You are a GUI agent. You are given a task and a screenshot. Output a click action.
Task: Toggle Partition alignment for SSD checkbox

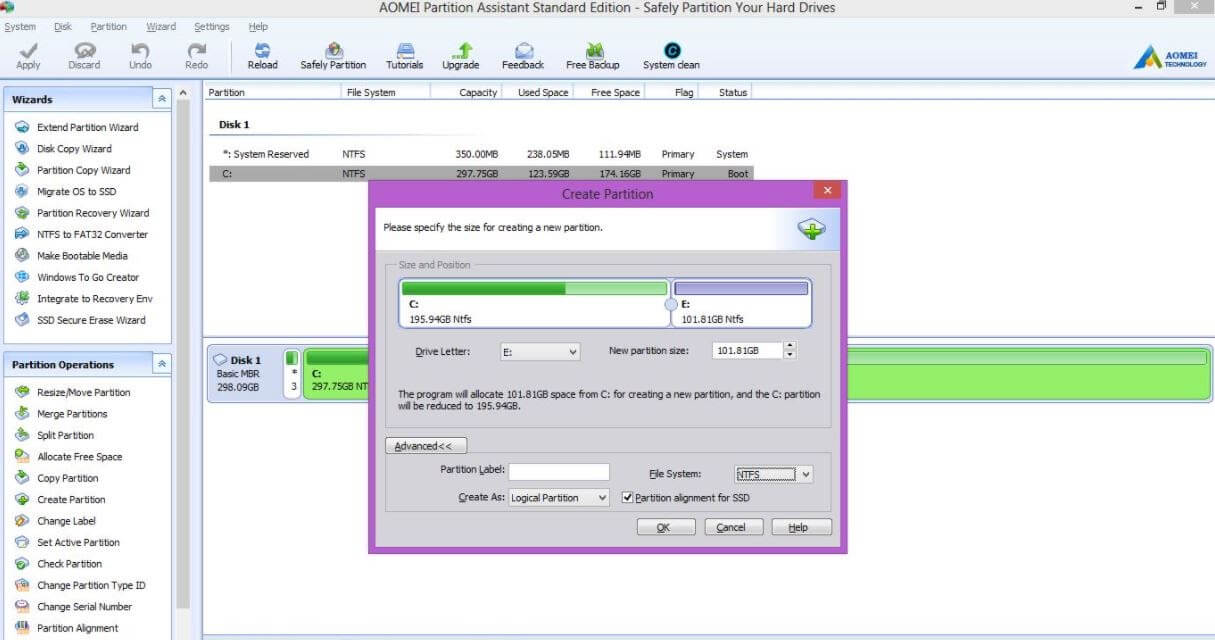click(x=628, y=497)
